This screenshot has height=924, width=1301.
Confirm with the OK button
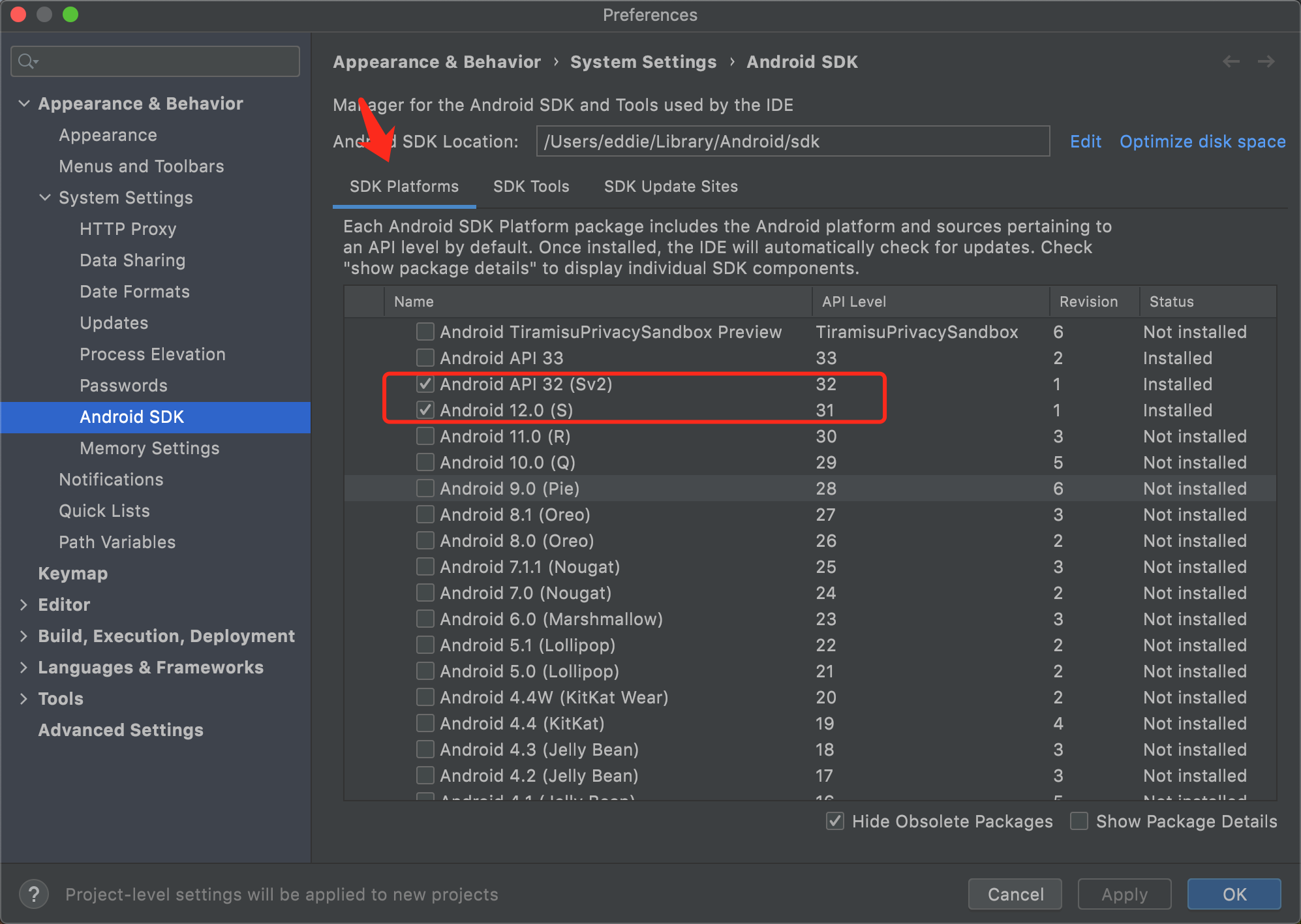1234,894
